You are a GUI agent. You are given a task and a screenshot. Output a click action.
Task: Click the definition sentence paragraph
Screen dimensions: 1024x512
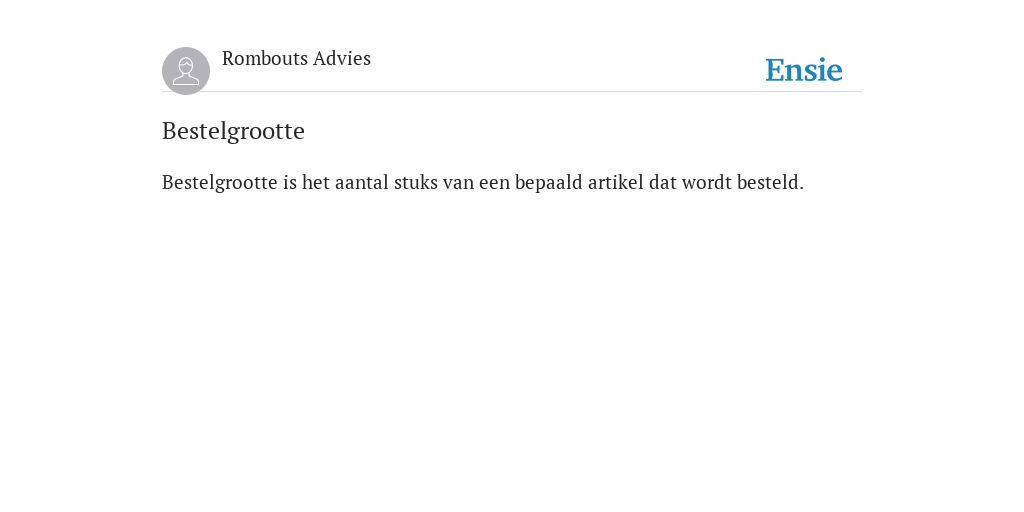point(483,183)
